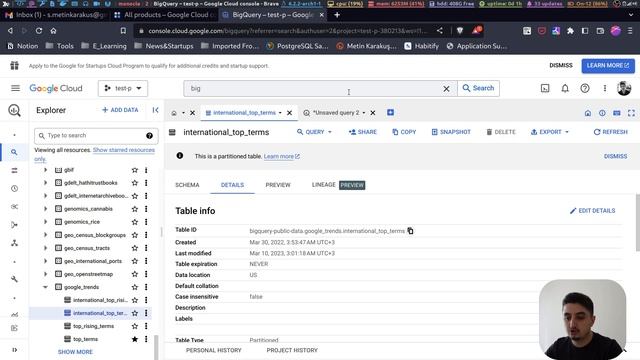
Task: Select the international_top_rising table row
Action: (91, 300)
